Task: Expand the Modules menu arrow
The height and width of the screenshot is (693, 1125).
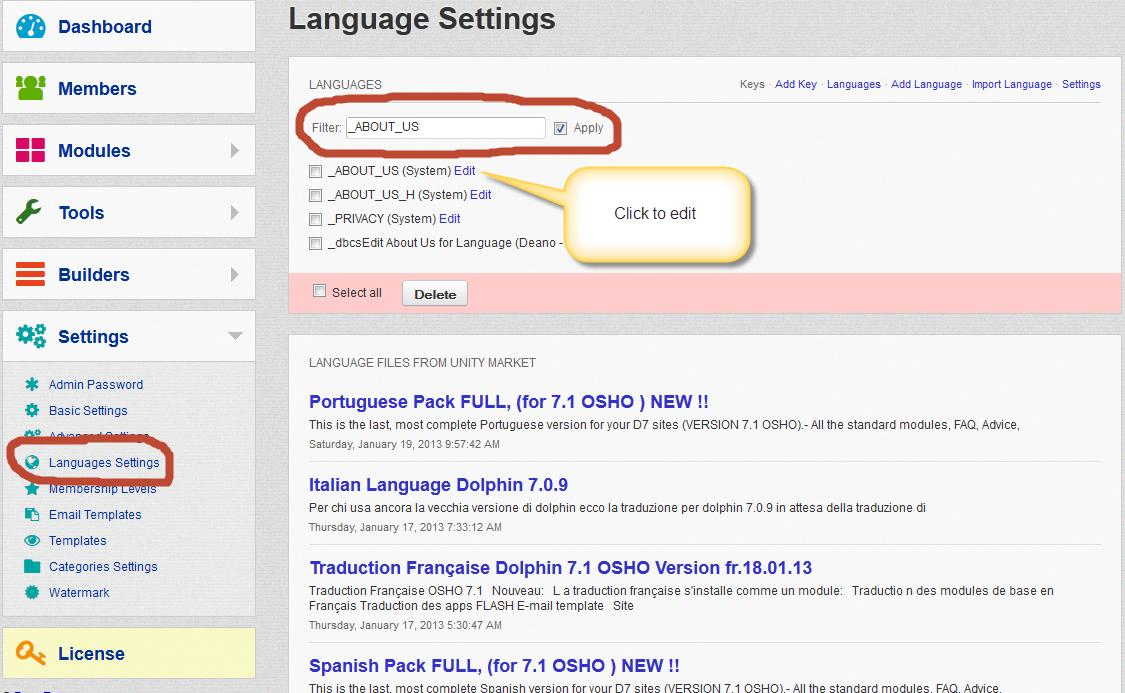Action: coord(235,151)
